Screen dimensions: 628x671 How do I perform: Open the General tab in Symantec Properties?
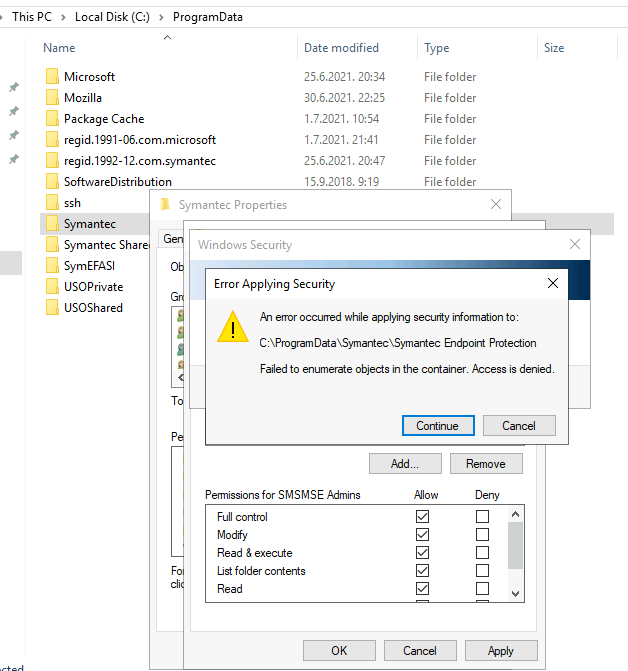point(172,238)
